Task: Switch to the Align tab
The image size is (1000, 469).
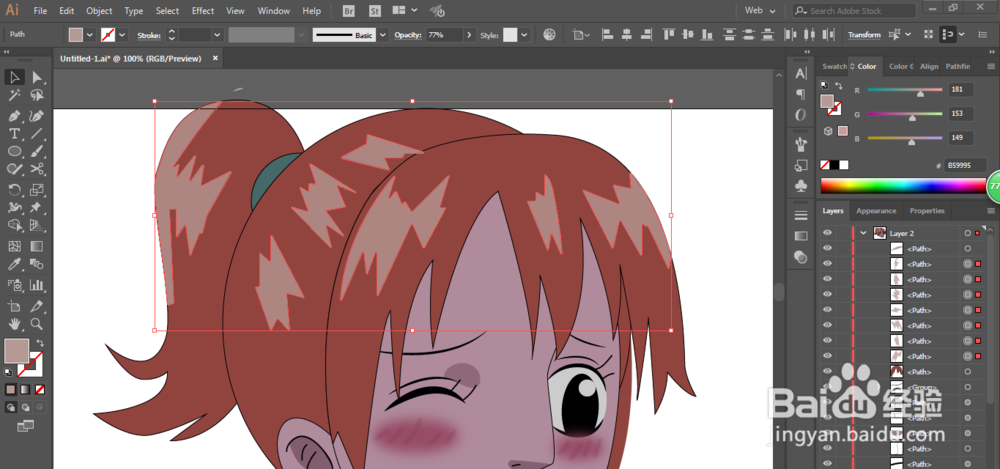Action: (929, 66)
